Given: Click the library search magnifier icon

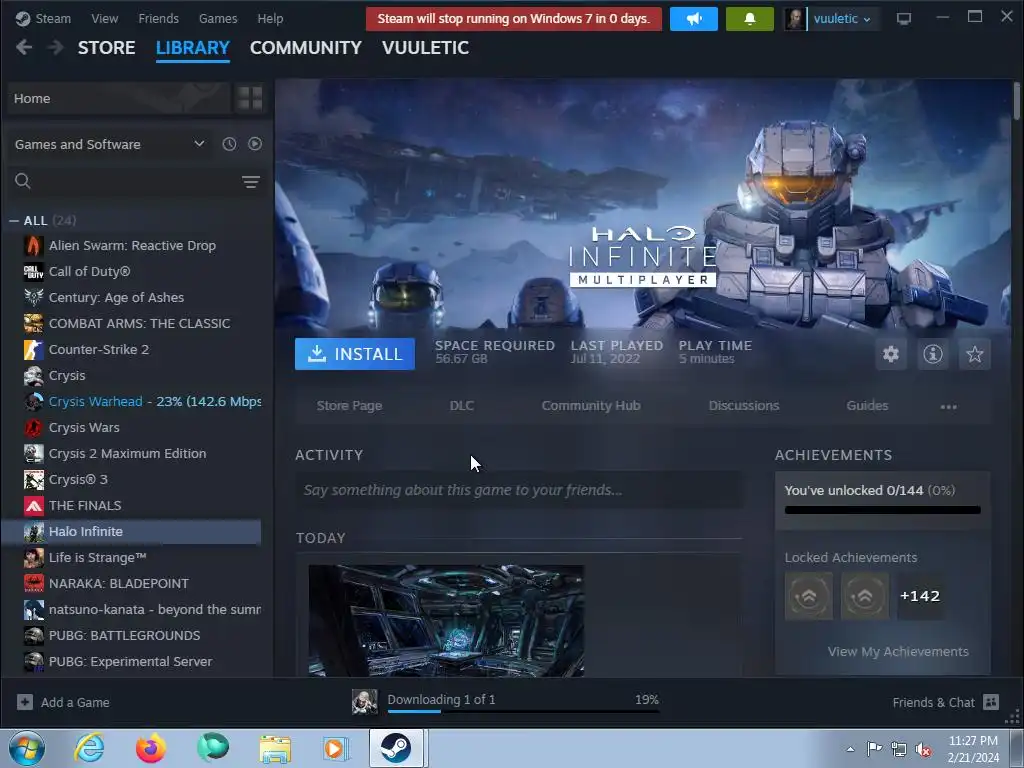Looking at the screenshot, I should pos(23,181).
